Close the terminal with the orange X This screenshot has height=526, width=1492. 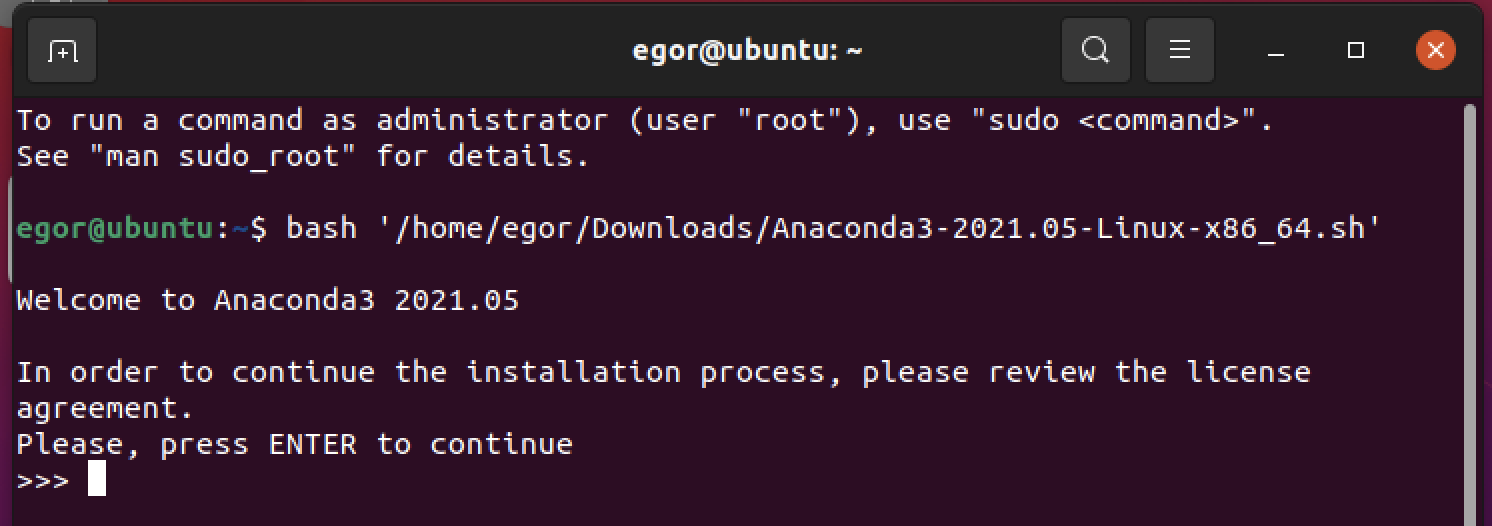tap(1435, 50)
